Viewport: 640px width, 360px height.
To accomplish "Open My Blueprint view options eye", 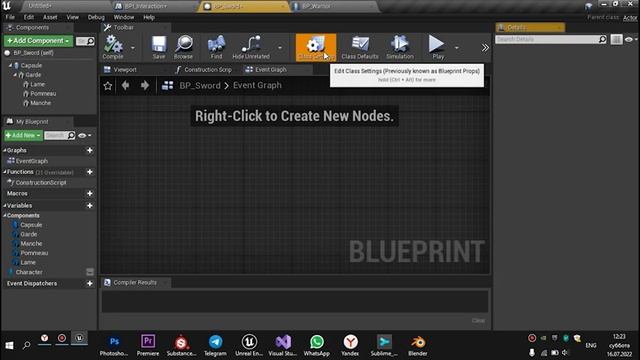I will [x=84, y=136].
